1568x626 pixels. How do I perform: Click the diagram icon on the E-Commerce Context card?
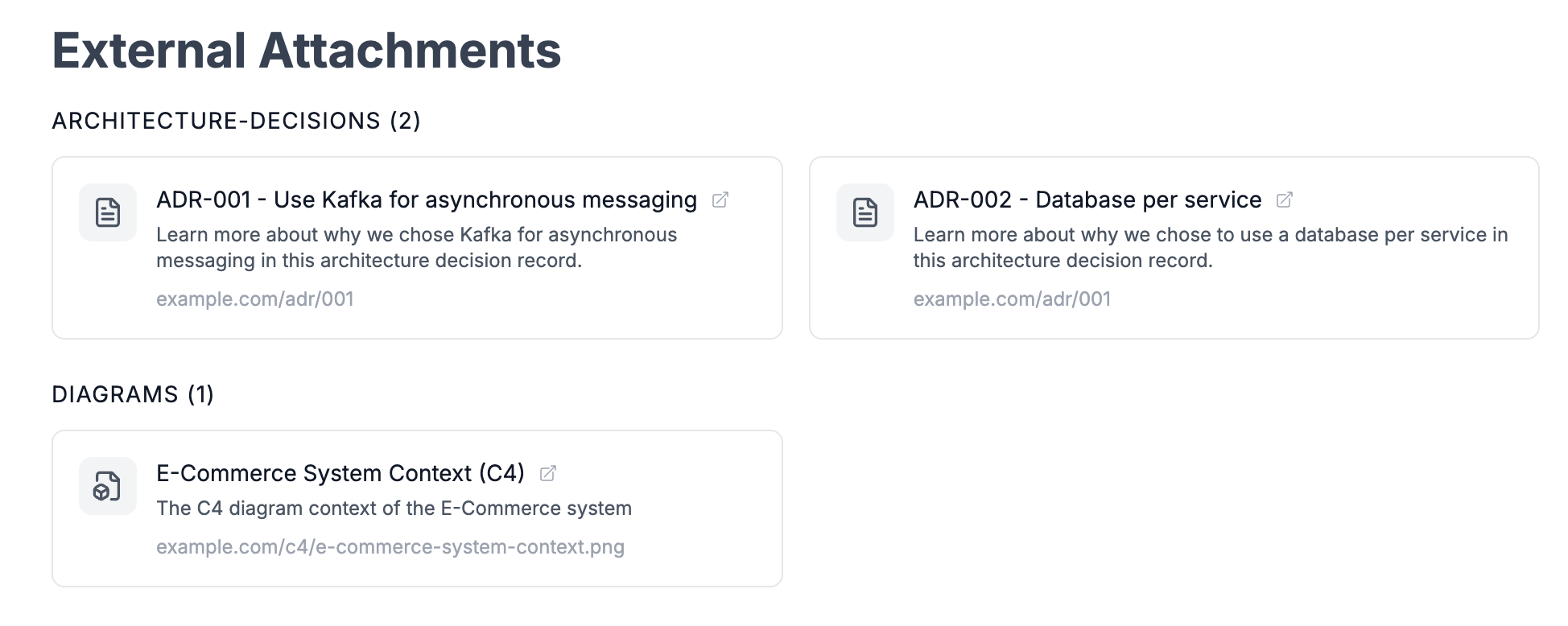107,485
